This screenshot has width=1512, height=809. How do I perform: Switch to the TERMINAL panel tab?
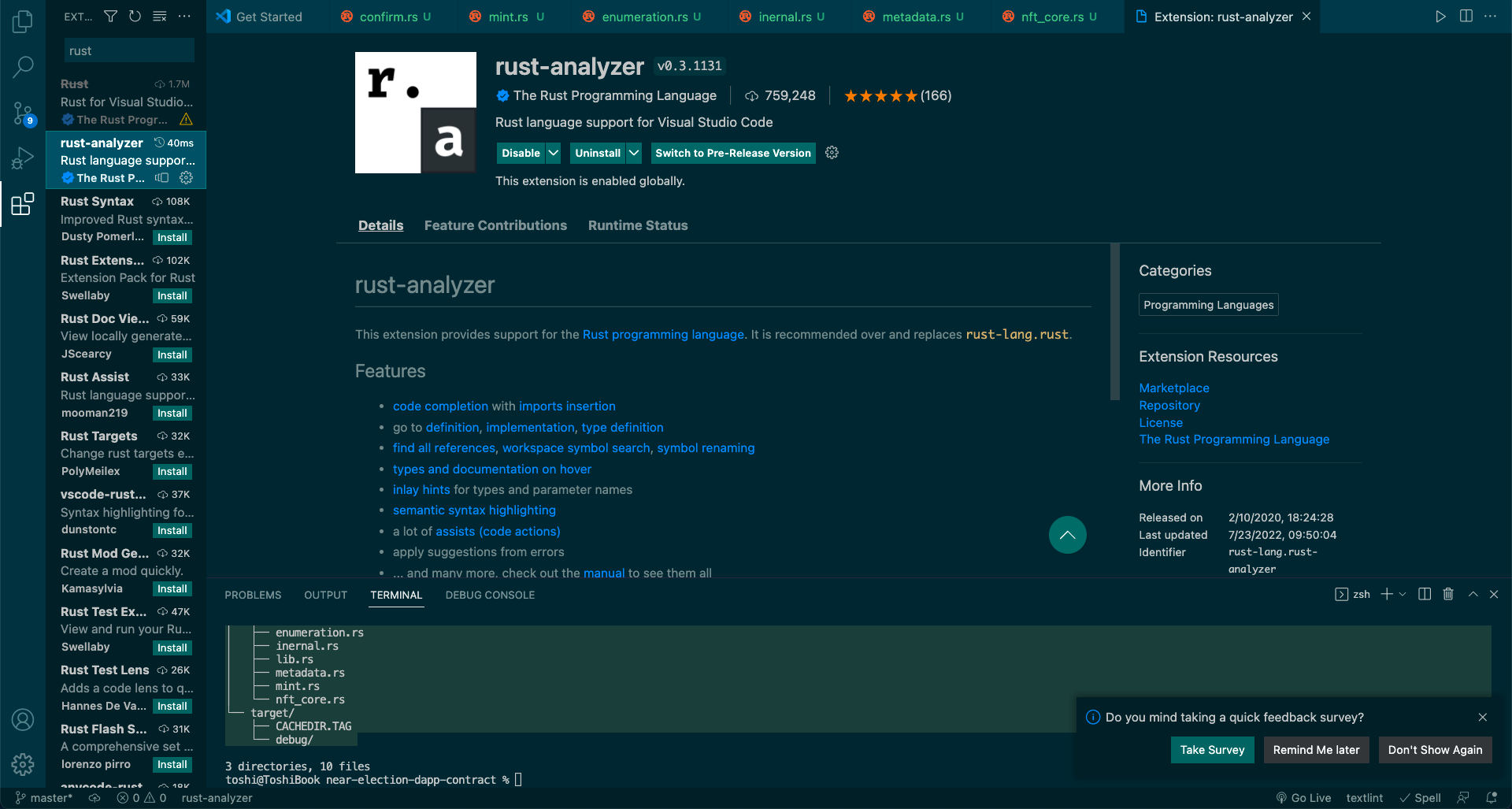click(396, 595)
